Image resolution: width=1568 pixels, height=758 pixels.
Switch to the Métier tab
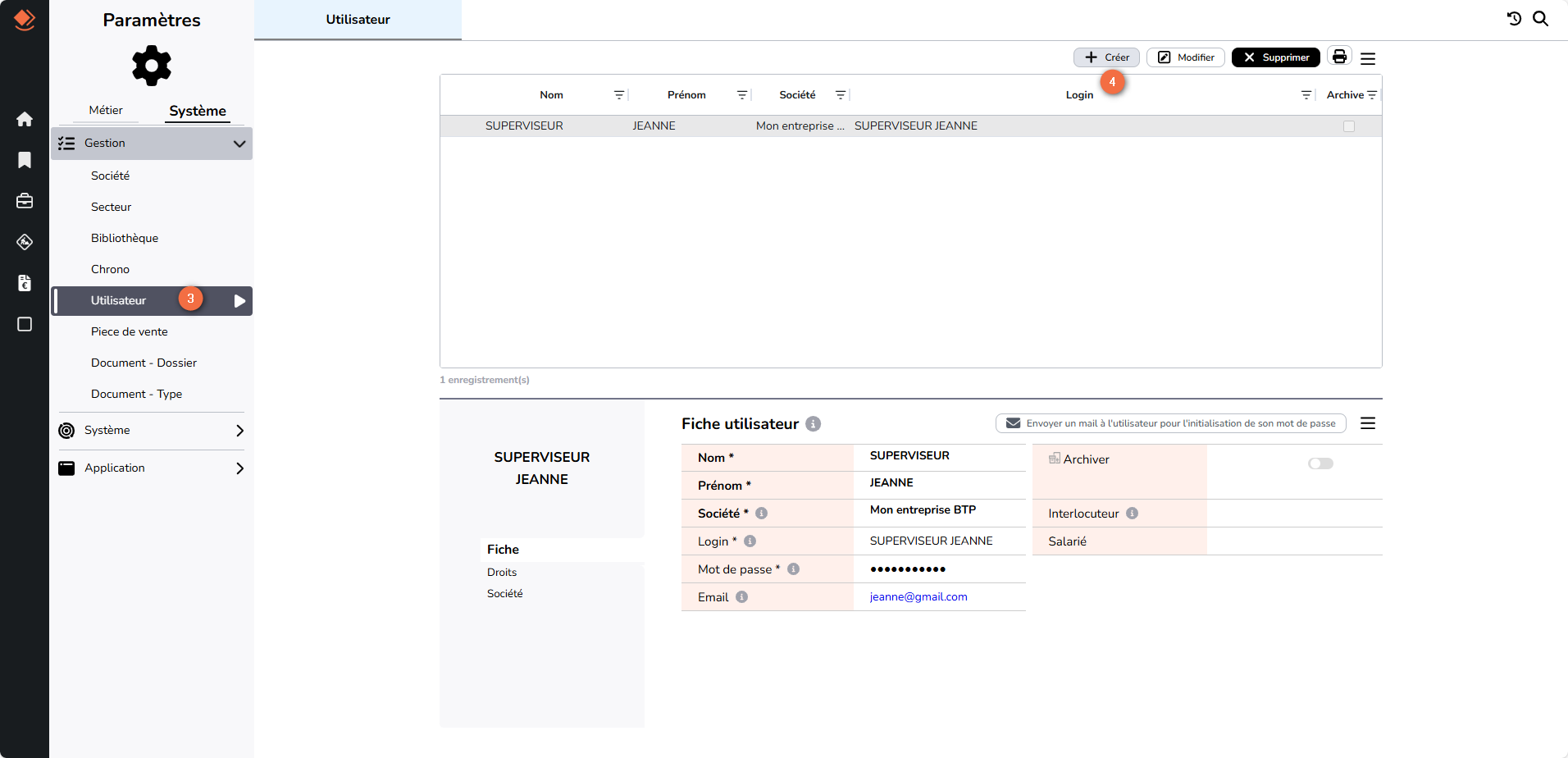(x=106, y=110)
